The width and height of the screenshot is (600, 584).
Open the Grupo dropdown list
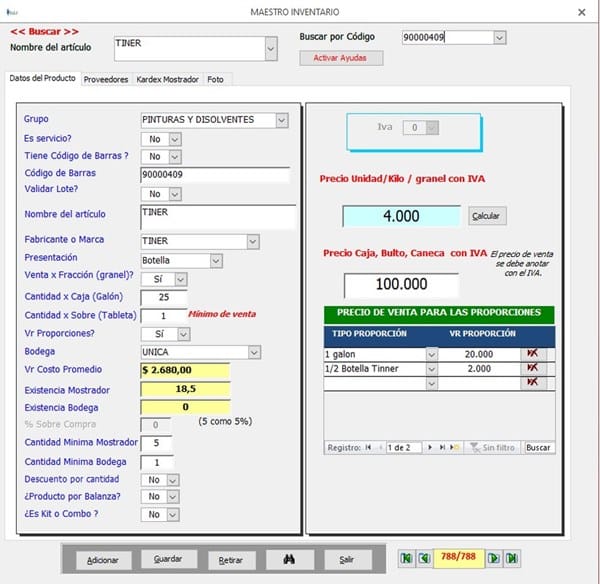281,120
